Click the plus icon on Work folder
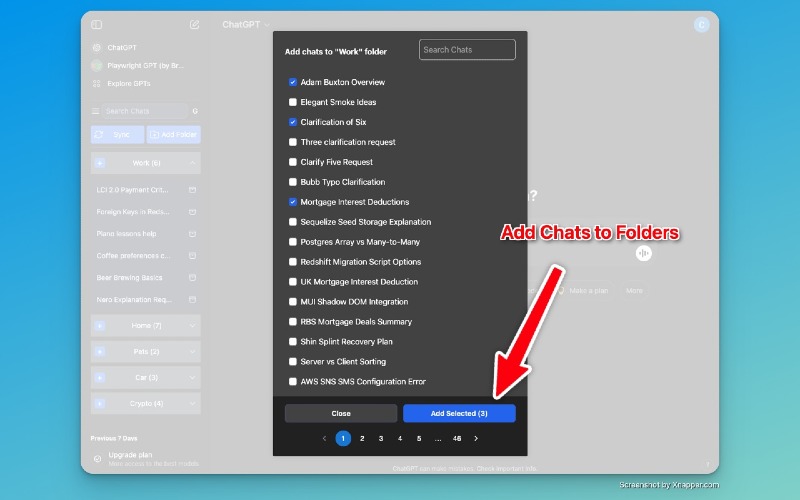The height and width of the screenshot is (500, 800). pyautogui.click(x=100, y=163)
